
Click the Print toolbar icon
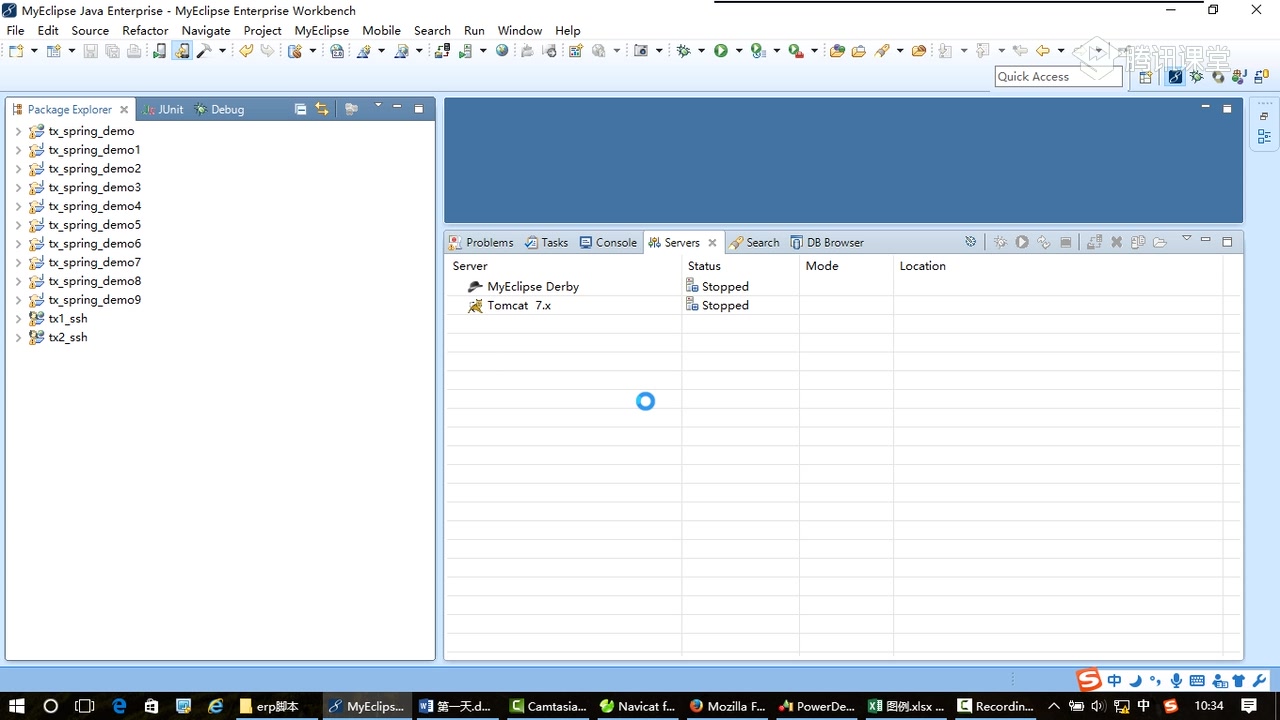(x=134, y=51)
